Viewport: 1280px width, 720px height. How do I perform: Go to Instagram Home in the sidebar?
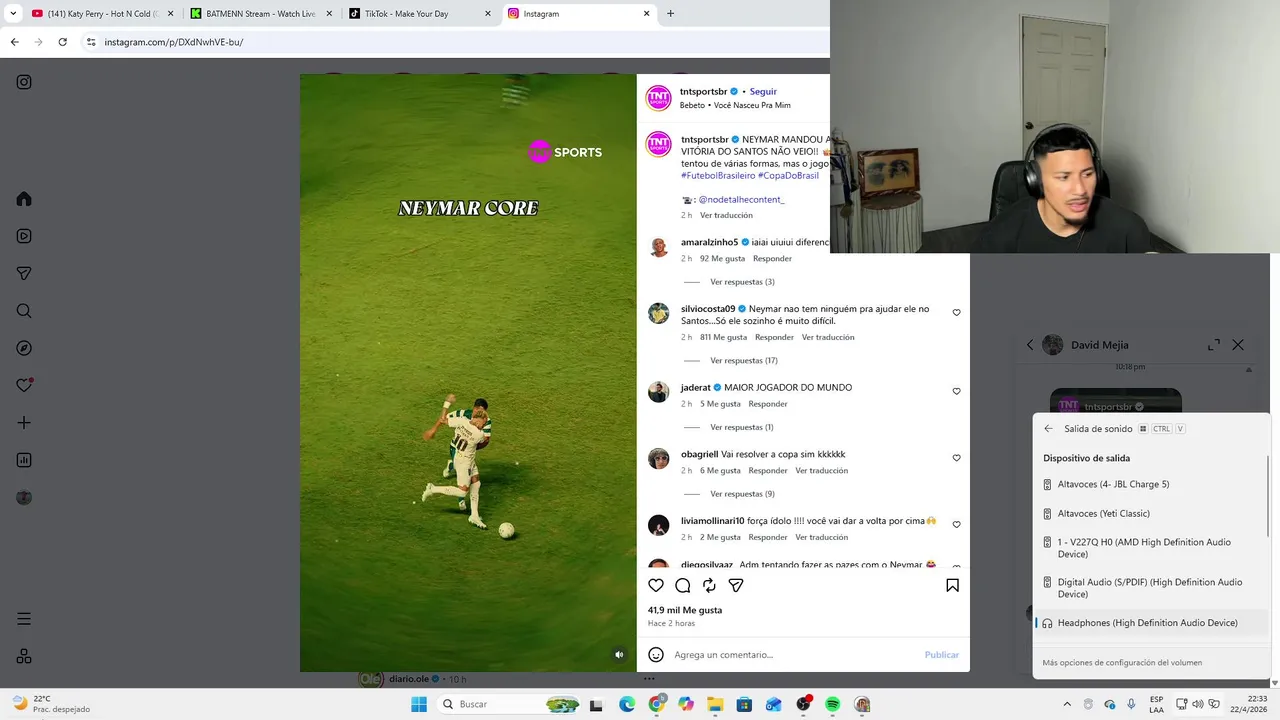(24, 199)
